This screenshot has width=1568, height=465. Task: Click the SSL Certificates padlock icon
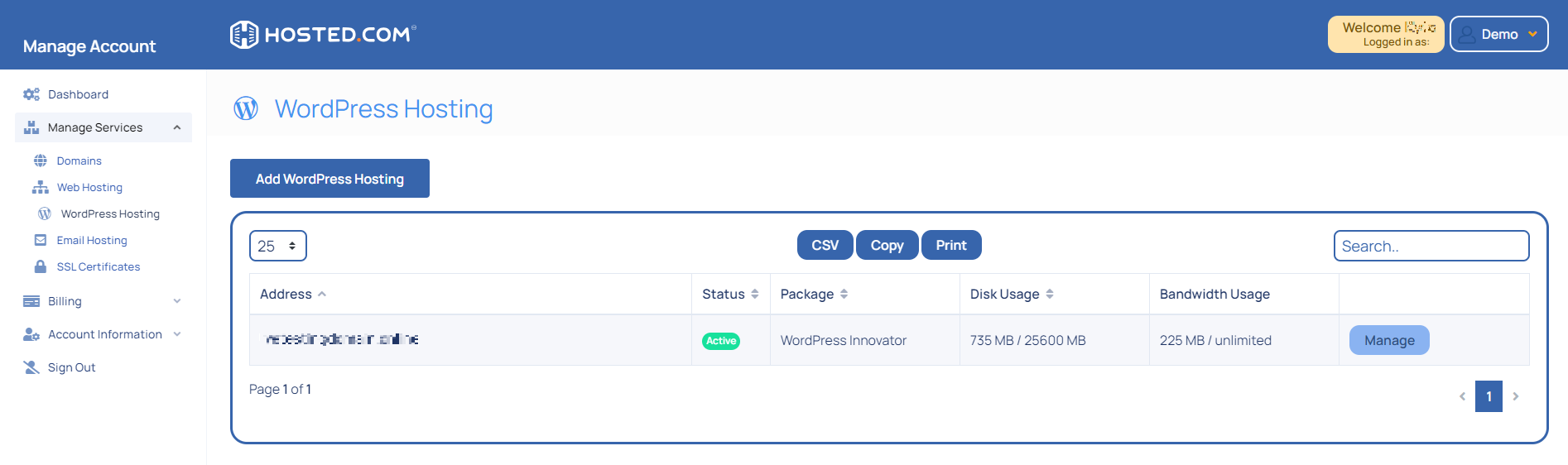tap(40, 266)
